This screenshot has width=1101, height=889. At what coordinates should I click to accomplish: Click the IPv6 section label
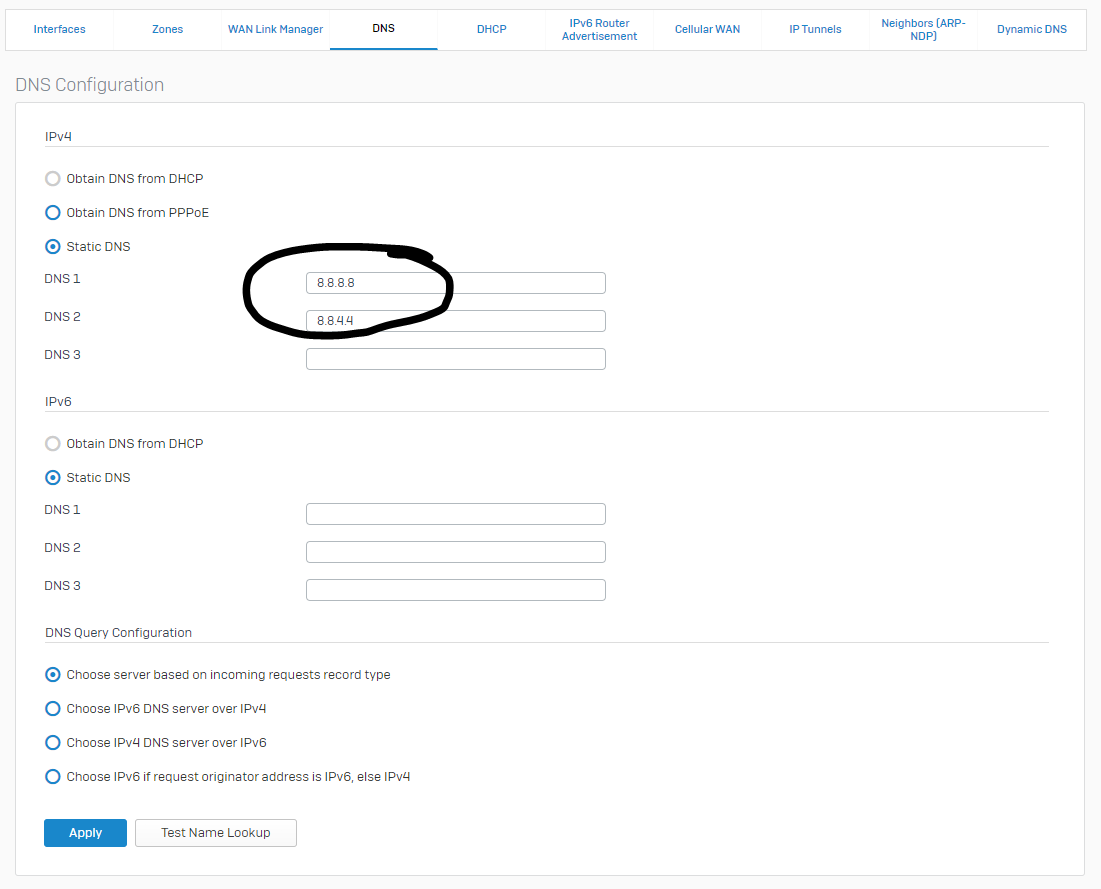coord(58,402)
